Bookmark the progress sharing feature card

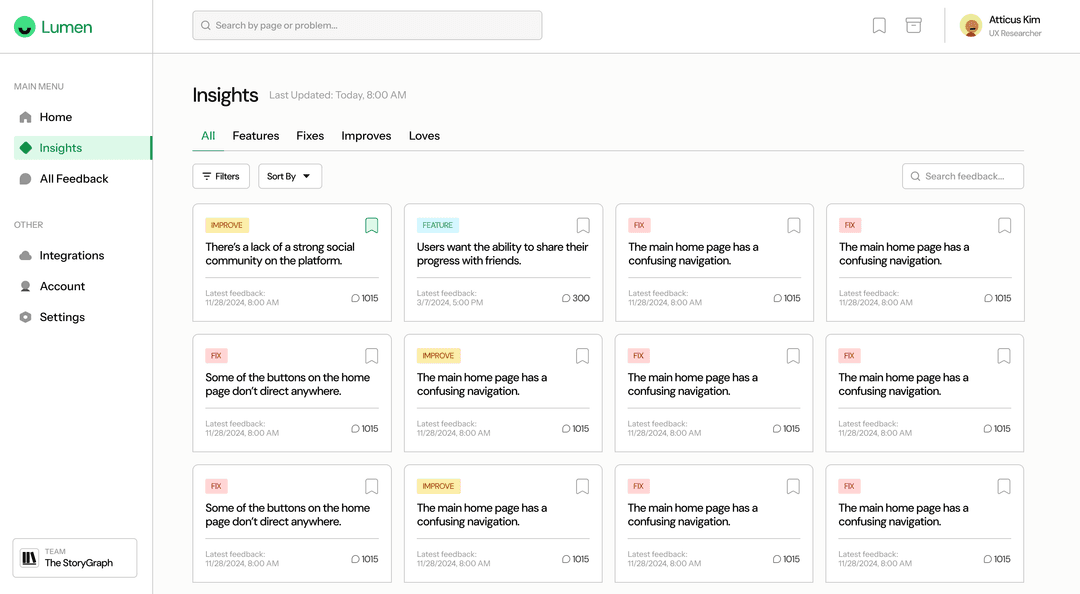[x=583, y=225]
